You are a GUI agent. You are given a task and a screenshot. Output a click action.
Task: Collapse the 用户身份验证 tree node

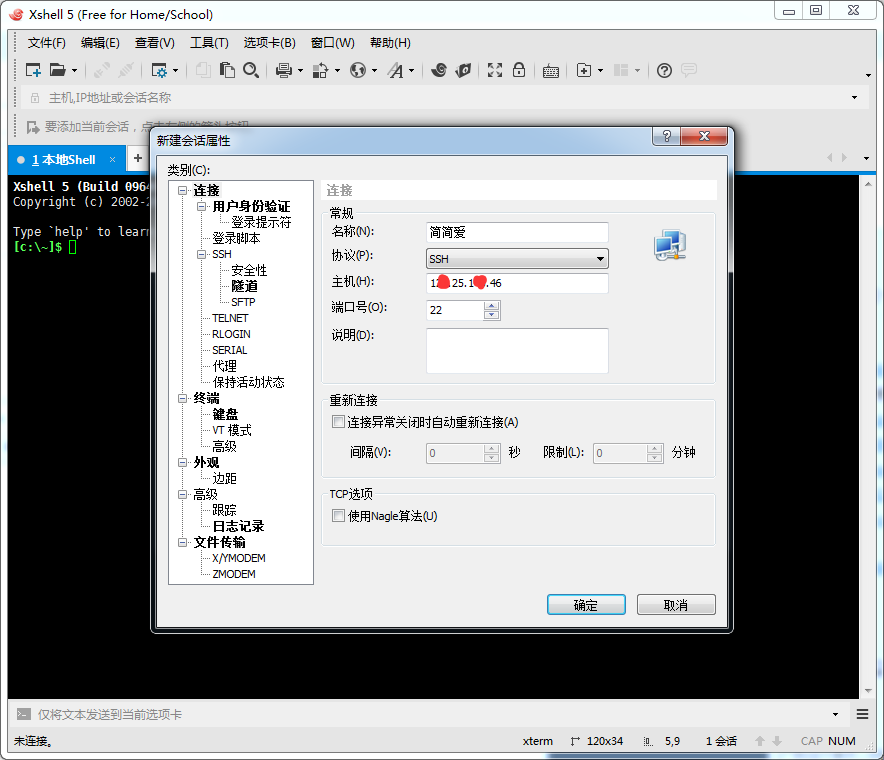201,206
